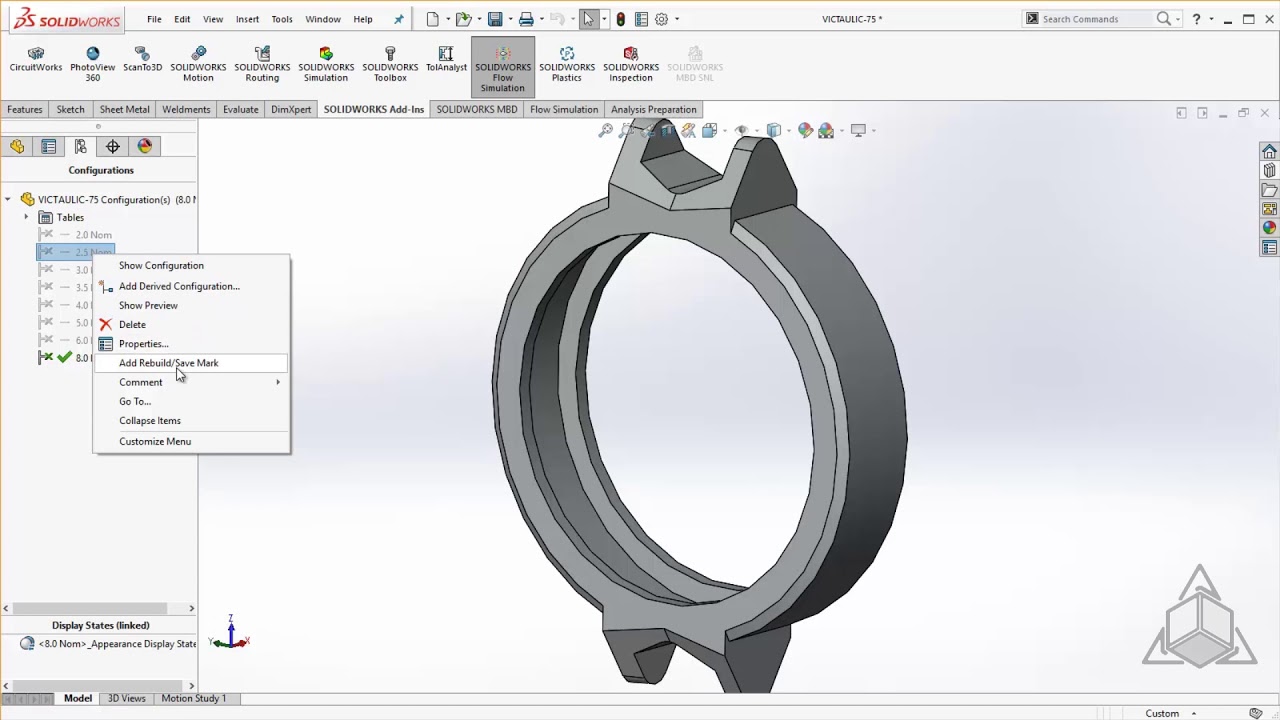
Task: Switch to 3D Views bottom tab
Action: coord(126,698)
